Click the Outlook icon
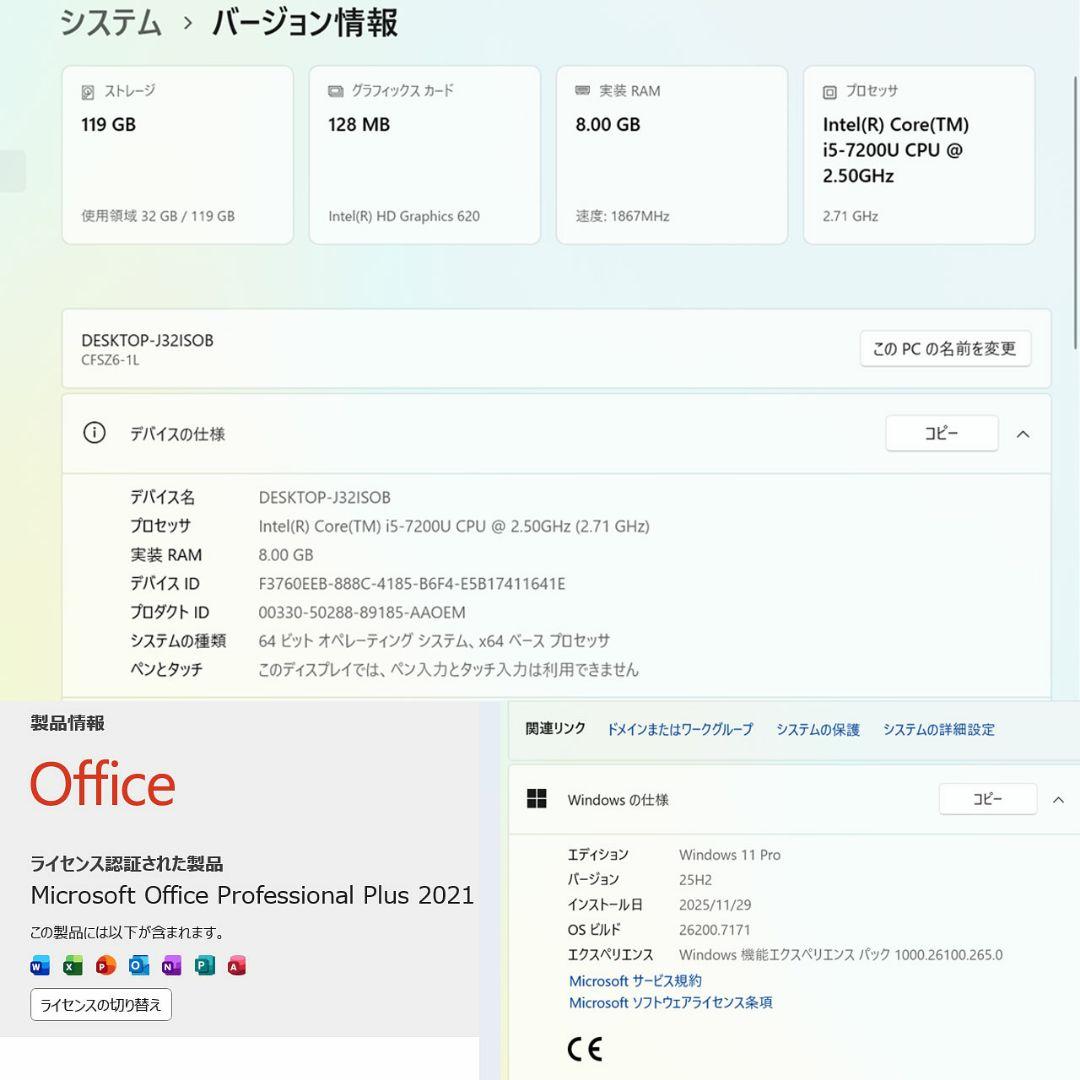 coord(137,966)
